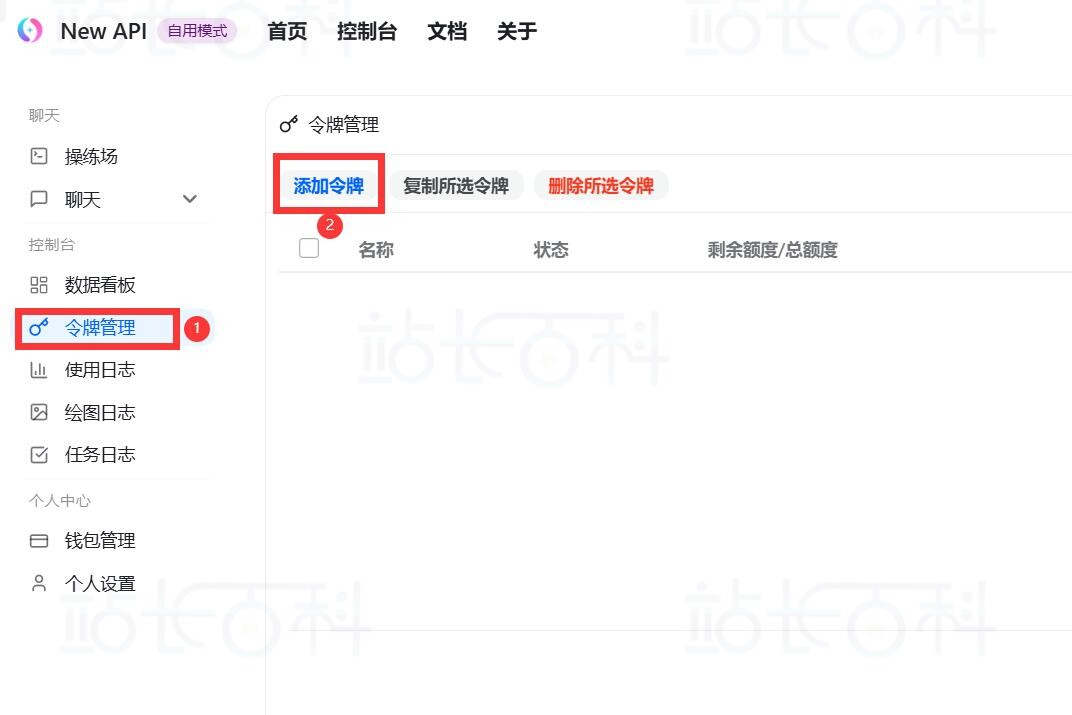
Task: Go to 首页 in top navigation
Action: [x=287, y=31]
